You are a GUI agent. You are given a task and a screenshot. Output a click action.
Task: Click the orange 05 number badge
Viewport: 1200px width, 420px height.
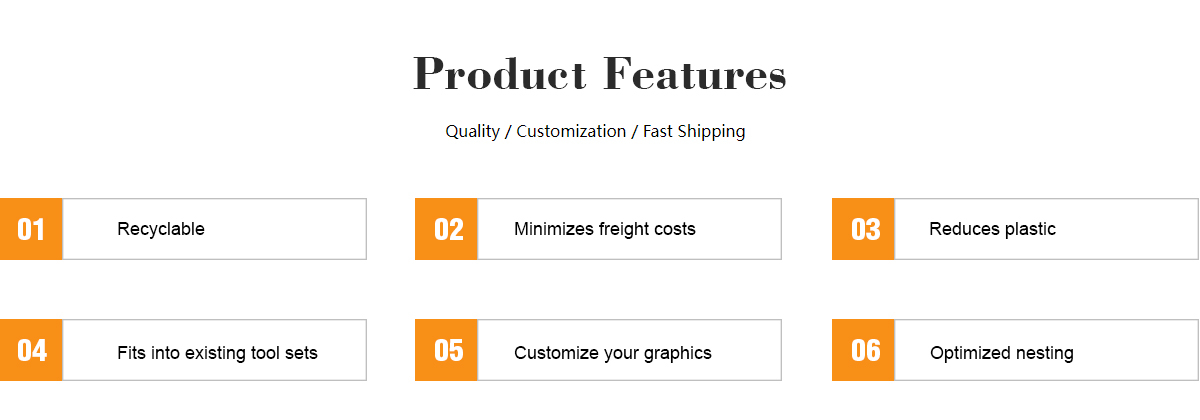(x=446, y=350)
